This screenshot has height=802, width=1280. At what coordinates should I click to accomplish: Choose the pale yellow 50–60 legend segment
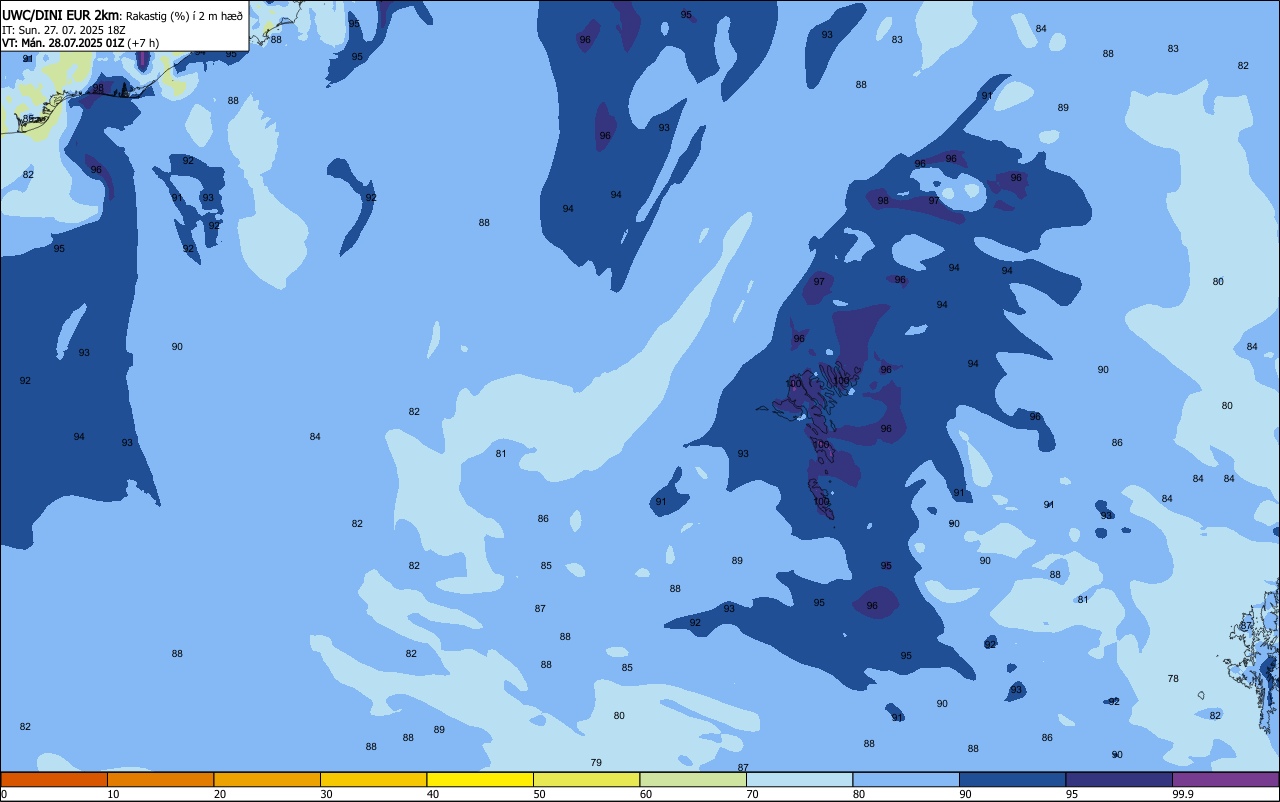[x=586, y=779]
